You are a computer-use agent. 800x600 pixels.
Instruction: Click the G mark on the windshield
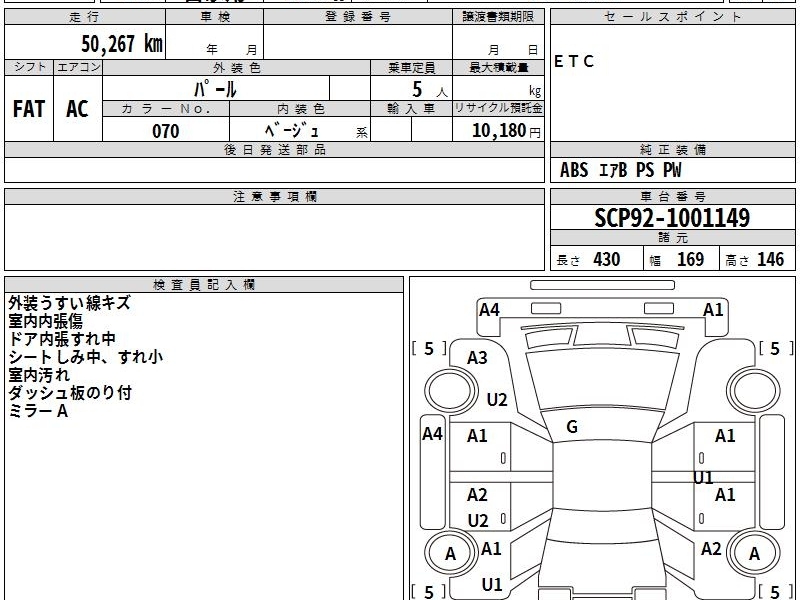[x=572, y=427]
